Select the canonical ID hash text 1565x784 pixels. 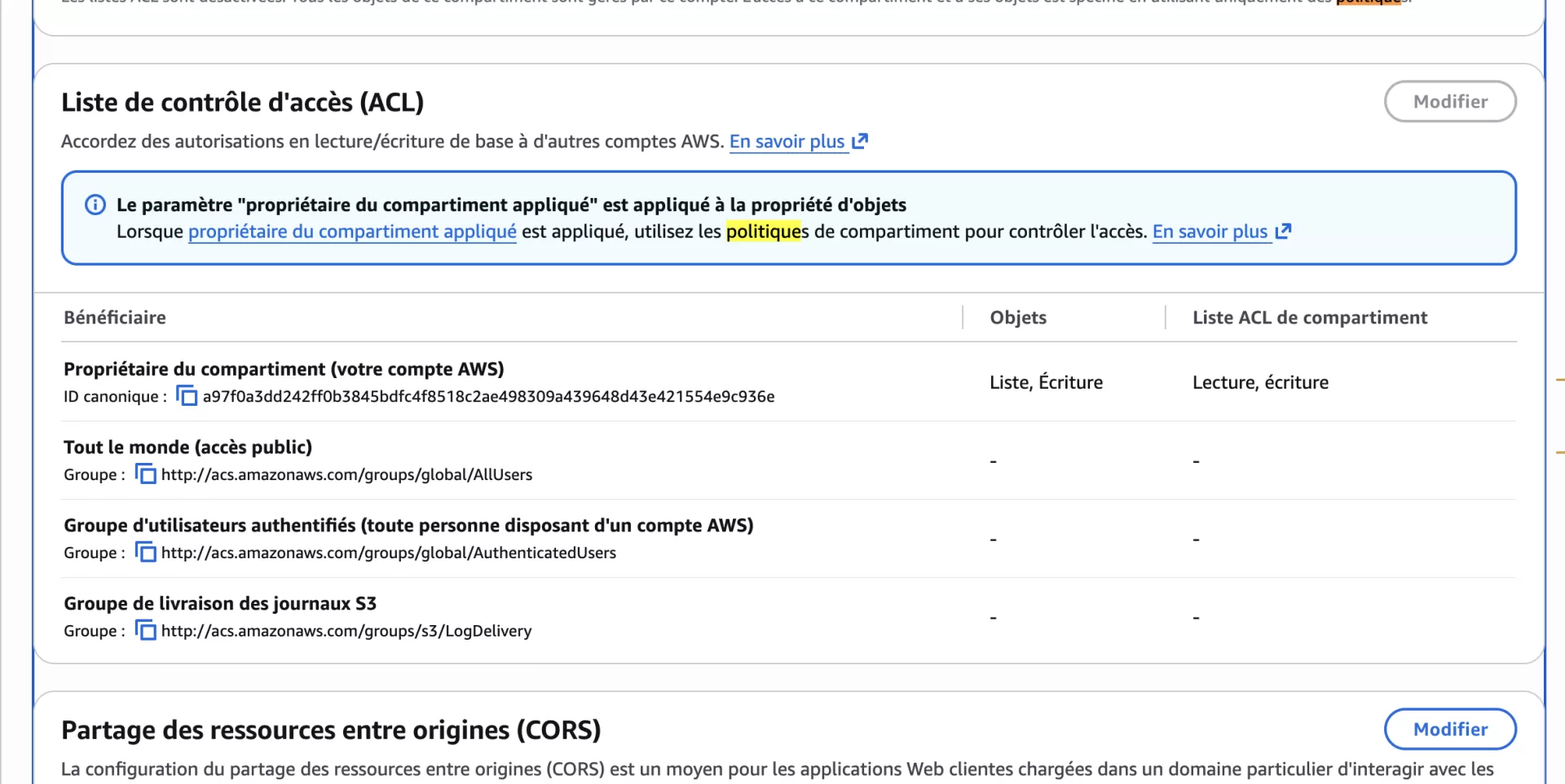(488, 397)
